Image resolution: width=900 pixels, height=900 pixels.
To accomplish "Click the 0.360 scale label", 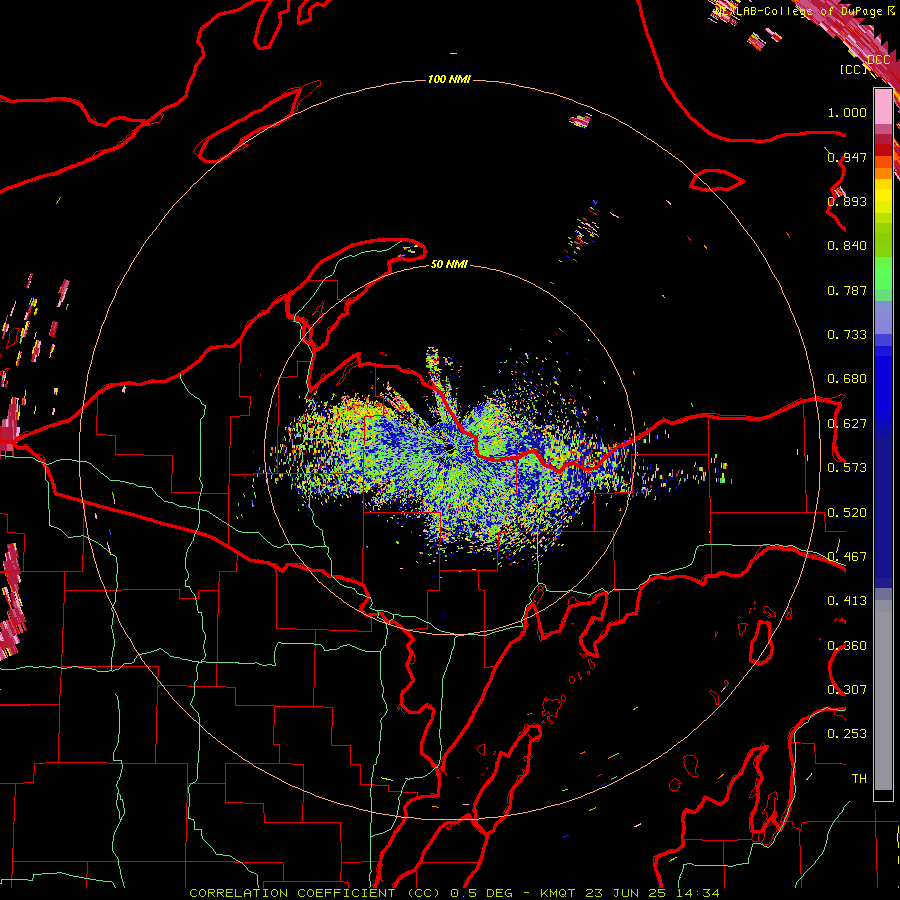I will coord(847,646).
